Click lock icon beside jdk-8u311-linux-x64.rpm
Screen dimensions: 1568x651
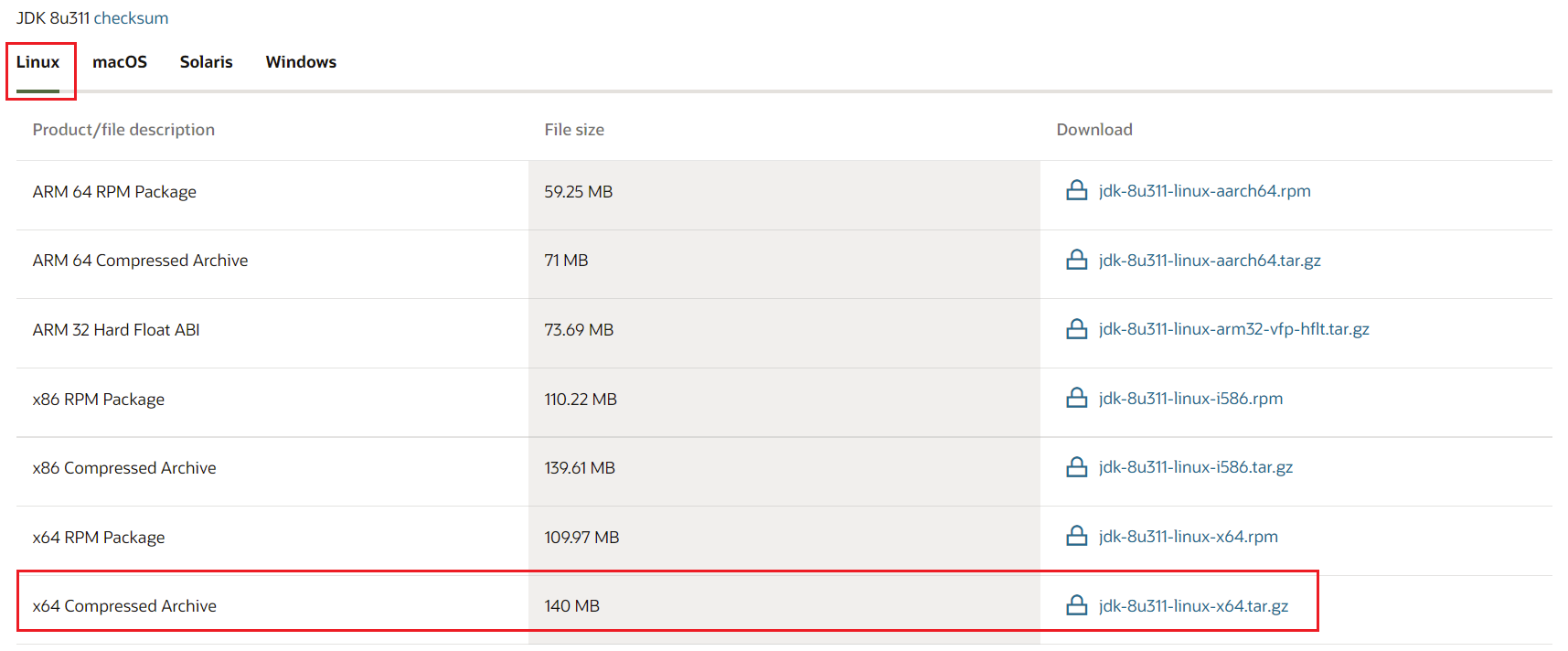pos(1077,536)
